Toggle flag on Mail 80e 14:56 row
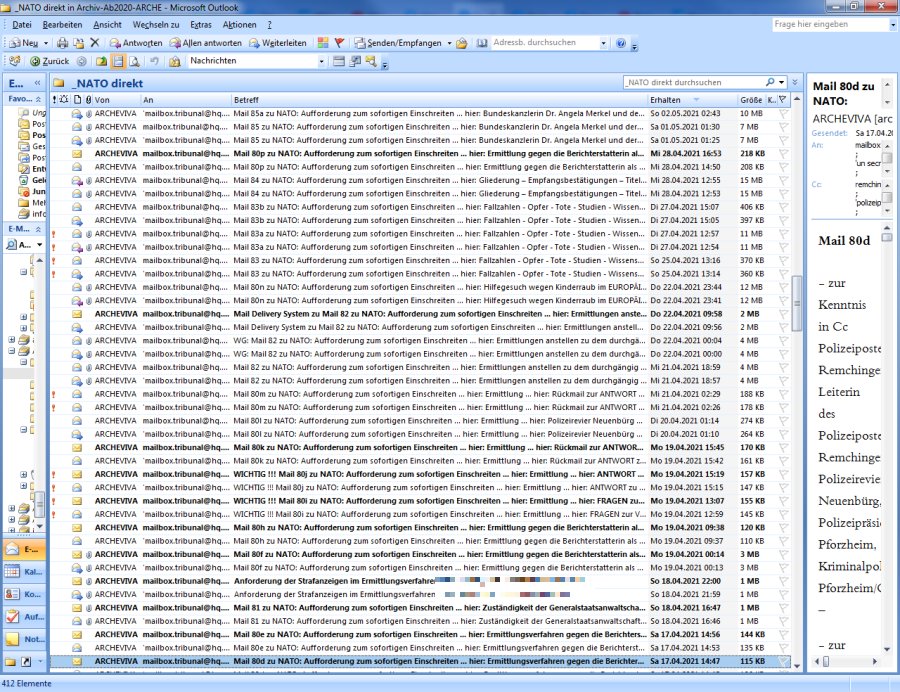This screenshot has height=692, width=900. pyautogui.click(x=783, y=635)
